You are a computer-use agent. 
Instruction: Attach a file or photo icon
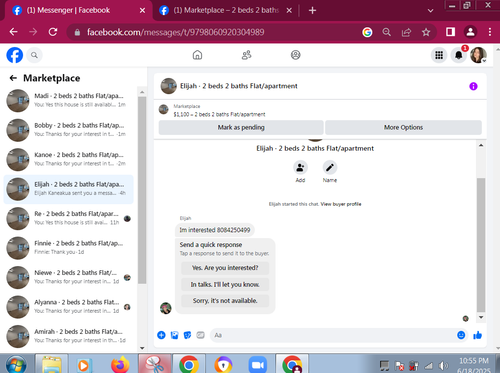pos(174,335)
